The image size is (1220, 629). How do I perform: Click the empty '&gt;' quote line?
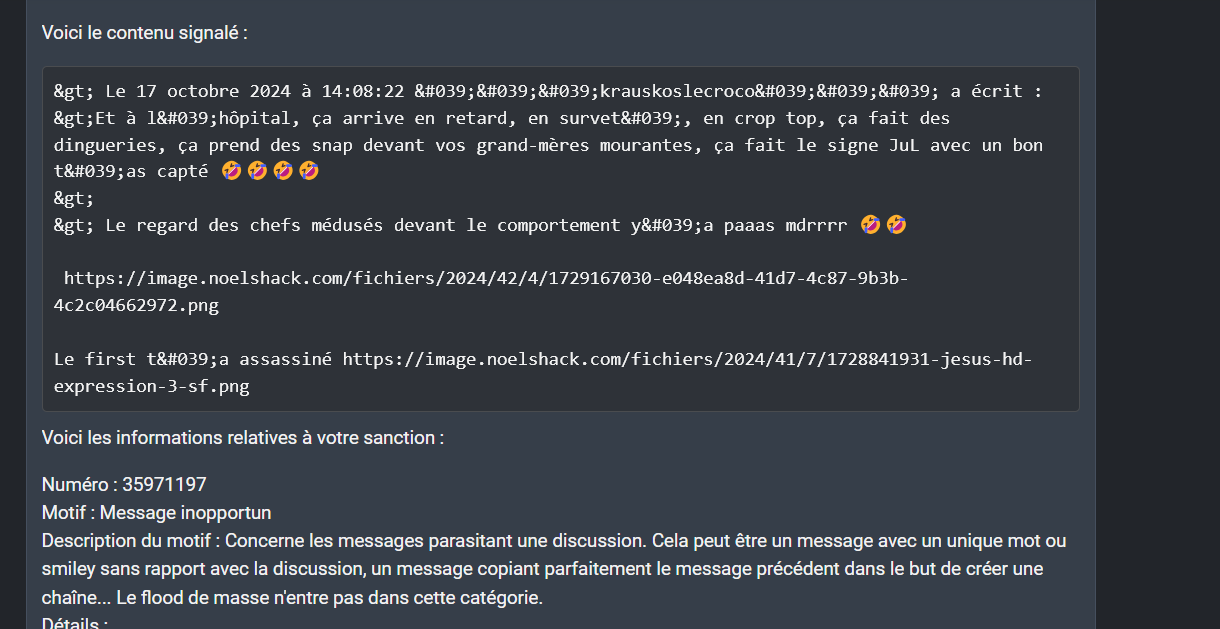pos(74,199)
